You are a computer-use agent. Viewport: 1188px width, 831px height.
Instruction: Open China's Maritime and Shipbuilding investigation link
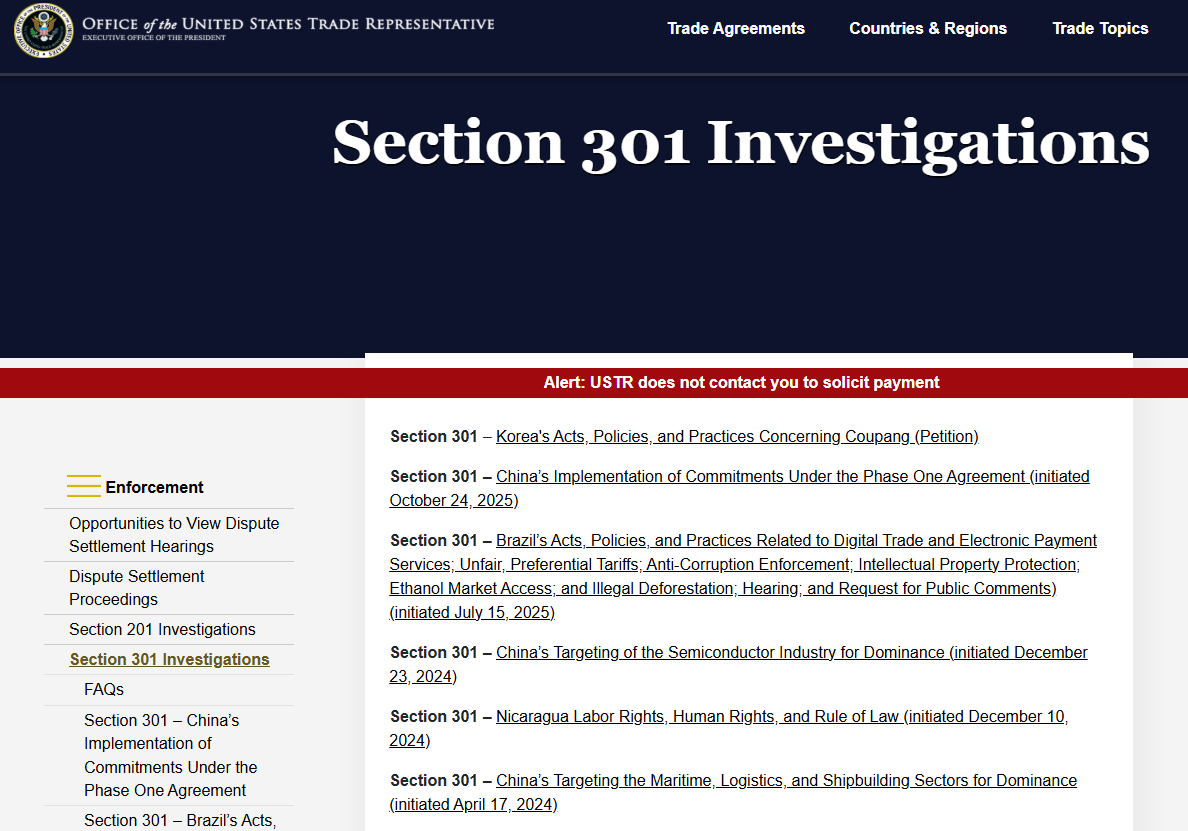pos(785,780)
